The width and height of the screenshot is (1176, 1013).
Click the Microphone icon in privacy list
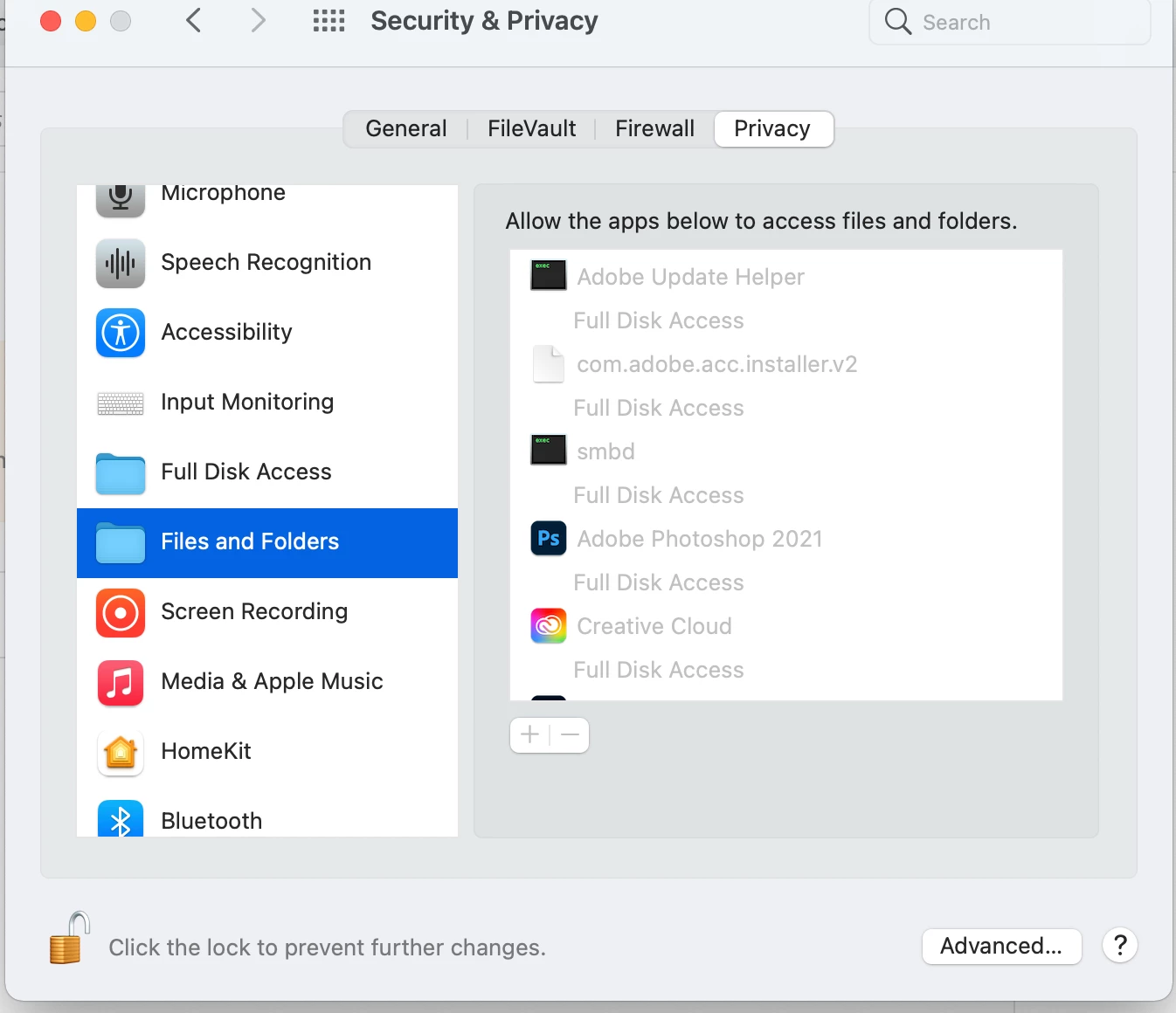[x=121, y=200]
